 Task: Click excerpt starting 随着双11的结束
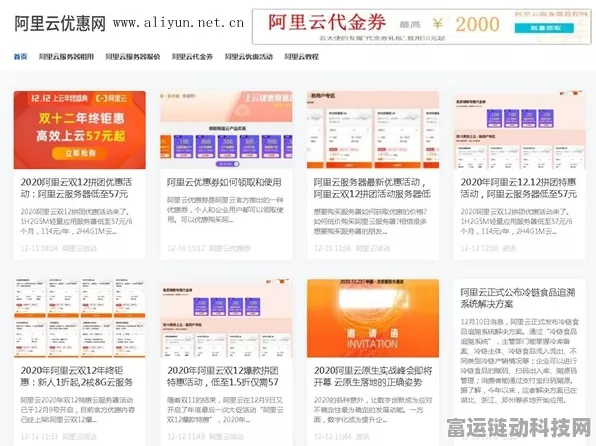[225, 410]
